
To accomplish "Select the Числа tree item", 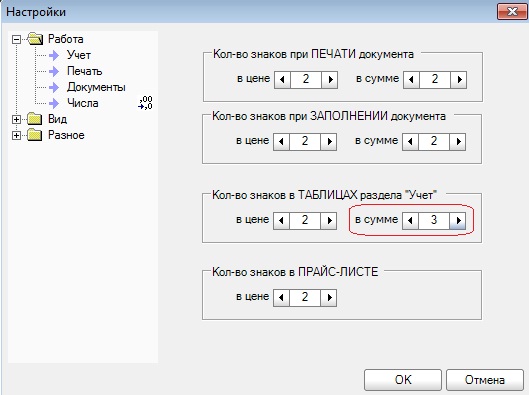I will tap(83, 103).
